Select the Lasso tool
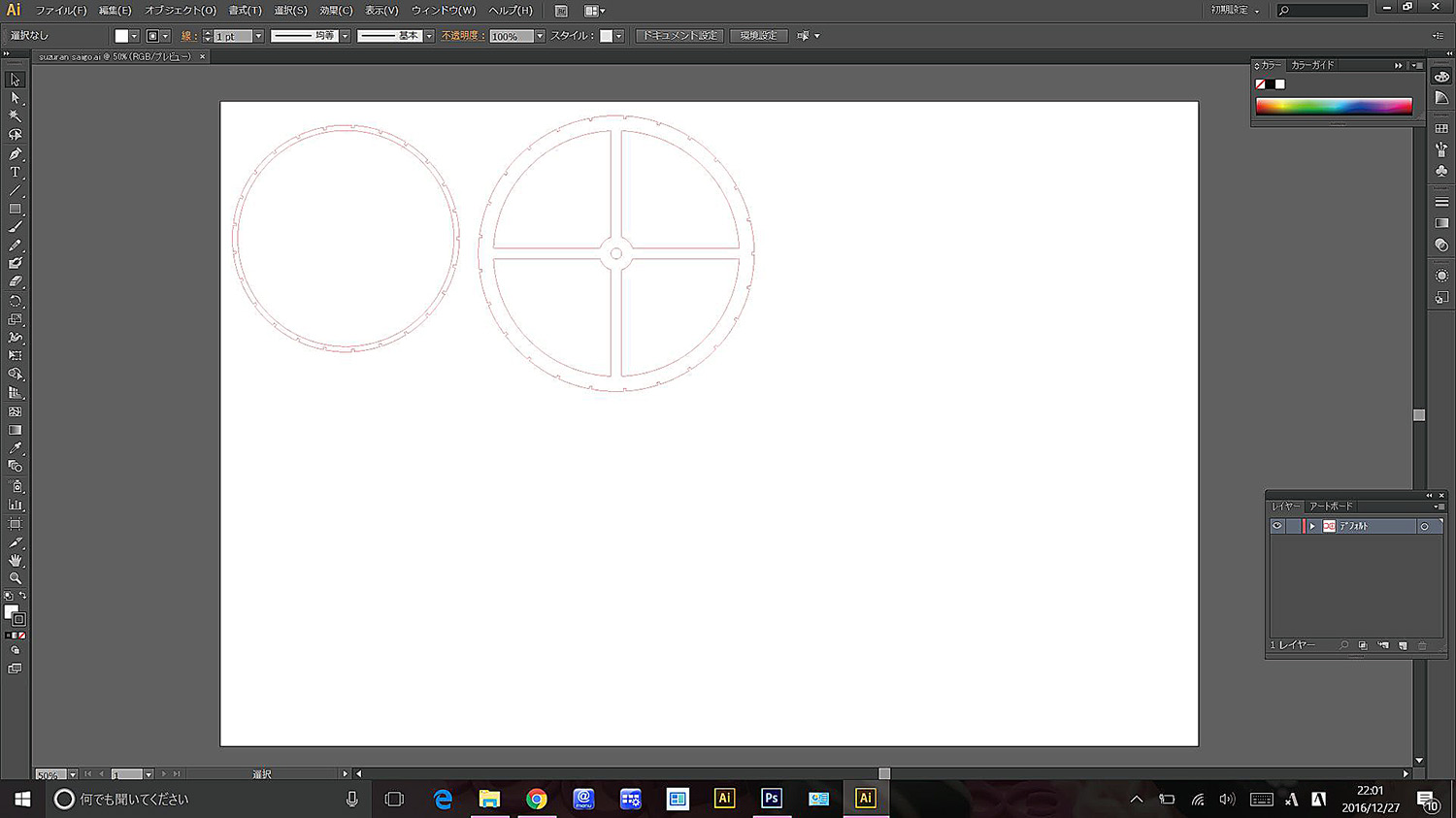Screen dimensions: 1456x818 15,135
